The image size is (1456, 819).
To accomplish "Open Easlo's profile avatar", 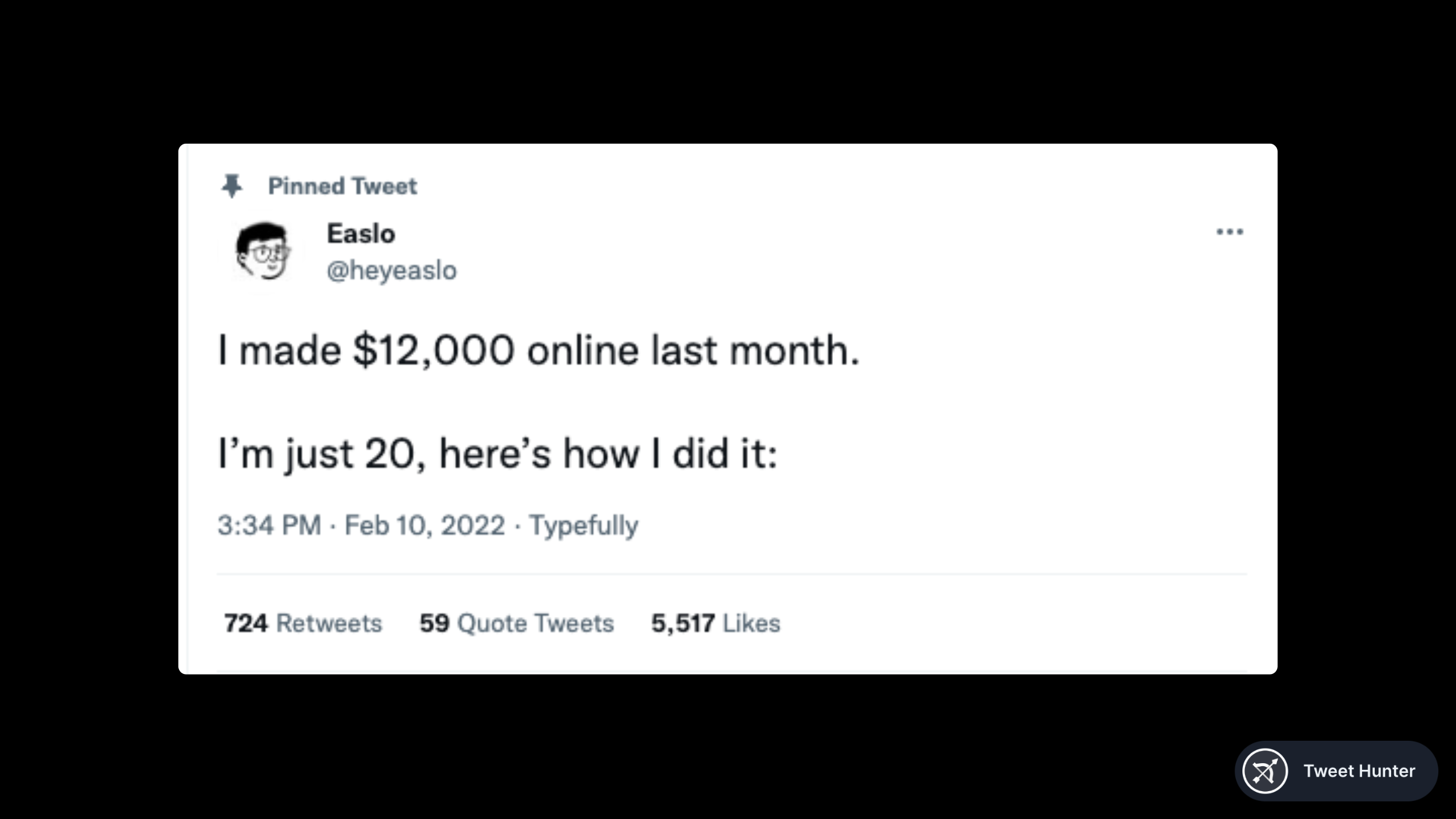I will pyautogui.click(x=262, y=251).
